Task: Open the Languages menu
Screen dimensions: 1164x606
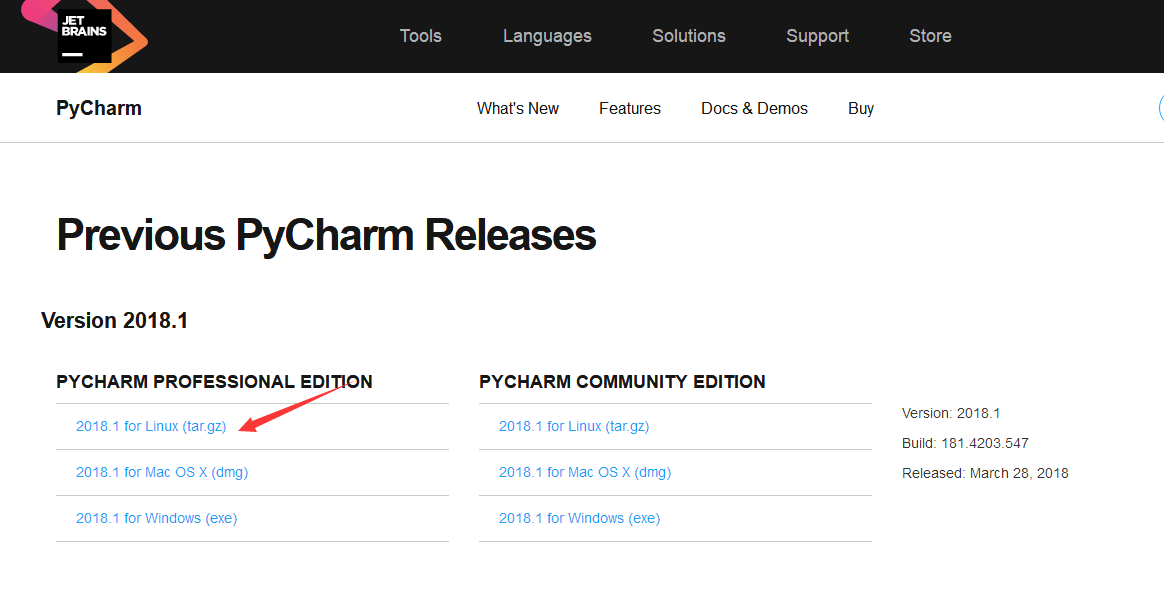Action: click(547, 35)
